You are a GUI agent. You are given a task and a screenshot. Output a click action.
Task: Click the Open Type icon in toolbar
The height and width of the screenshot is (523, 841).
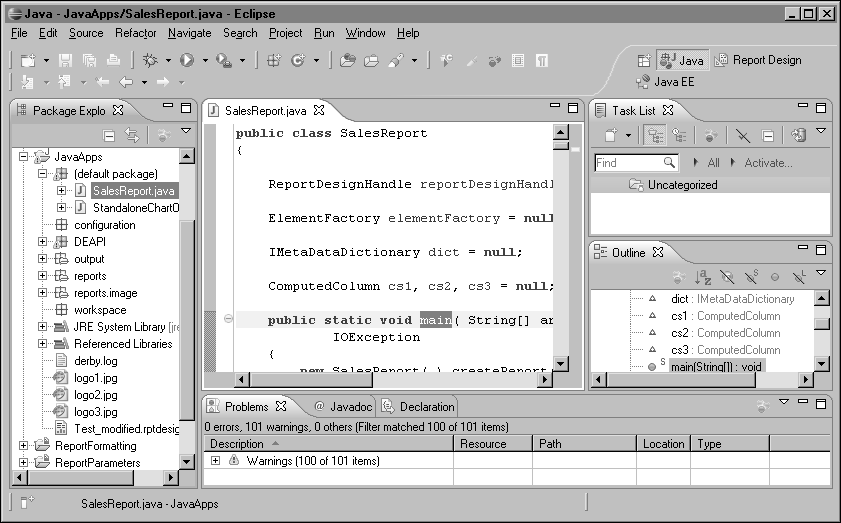348,61
